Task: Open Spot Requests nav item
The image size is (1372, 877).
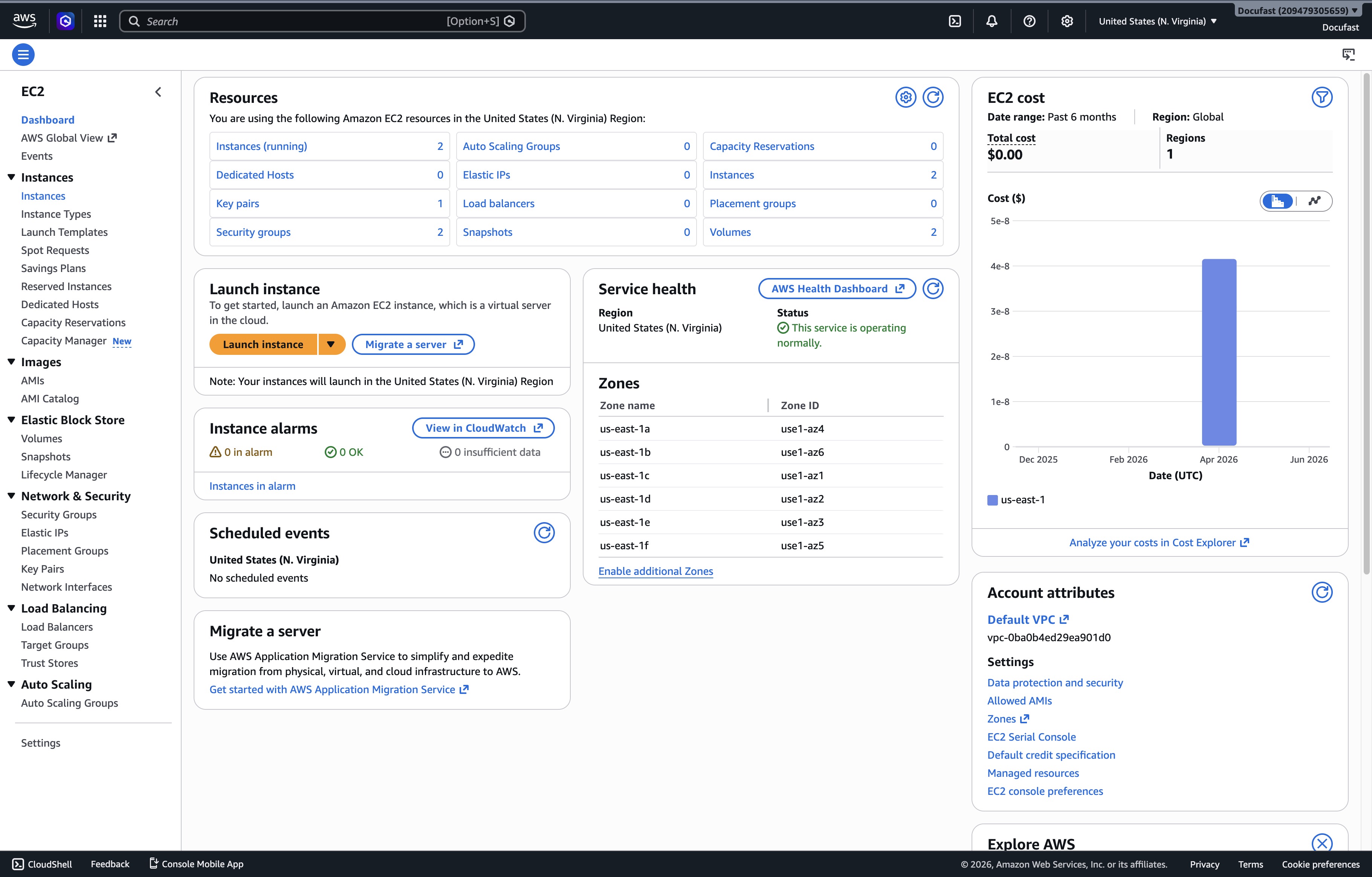Action: pos(55,250)
